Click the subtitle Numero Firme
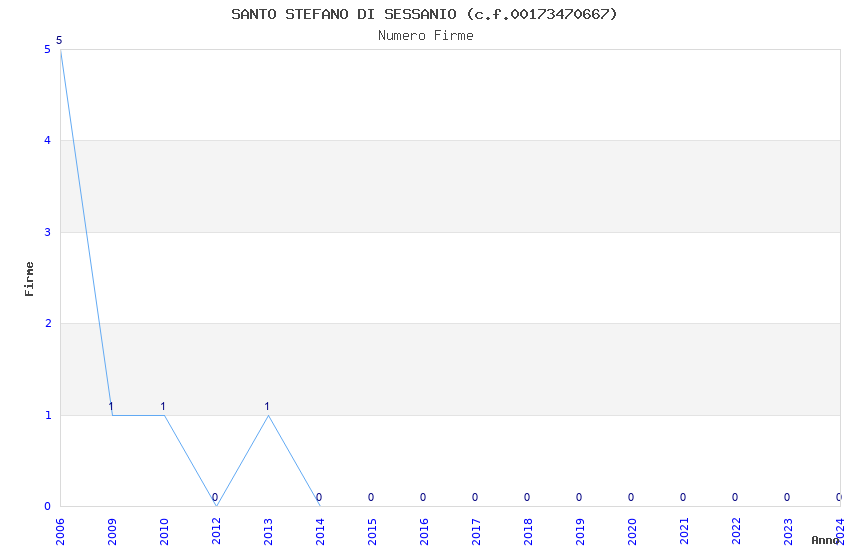850x550 pixels. 426,36
